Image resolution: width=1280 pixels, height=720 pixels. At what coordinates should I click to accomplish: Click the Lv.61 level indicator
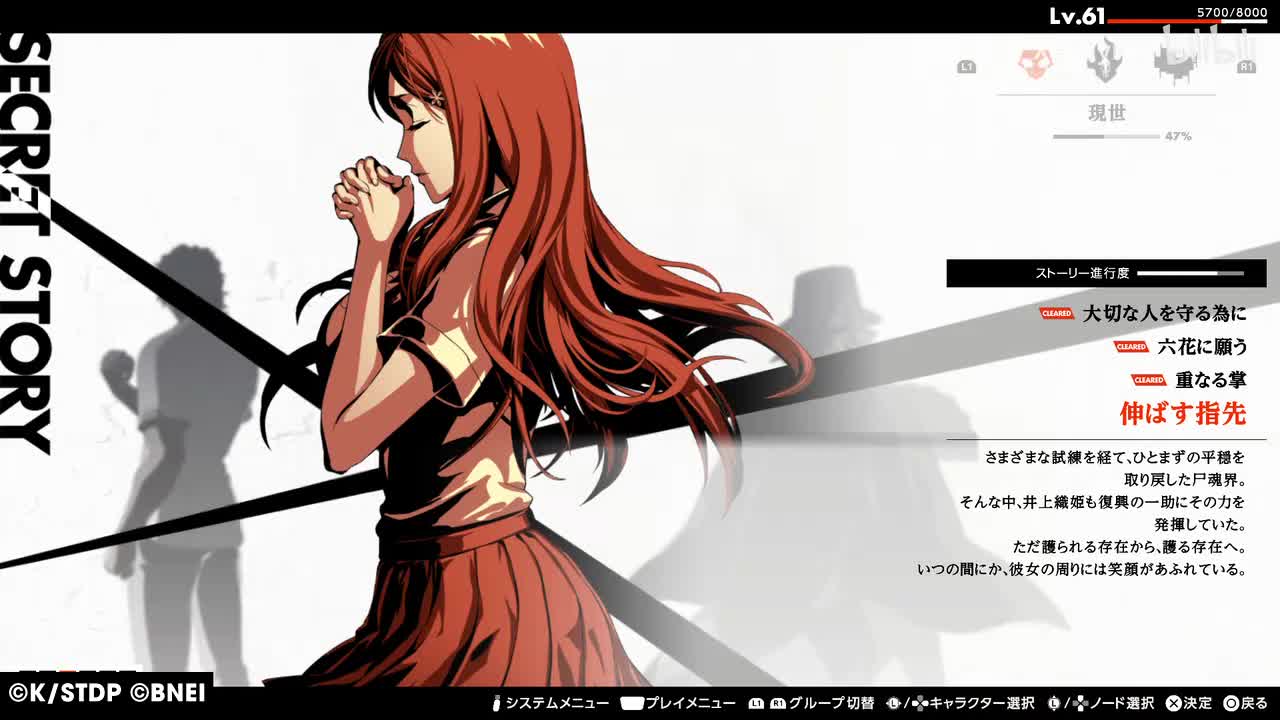[1076, 16]
